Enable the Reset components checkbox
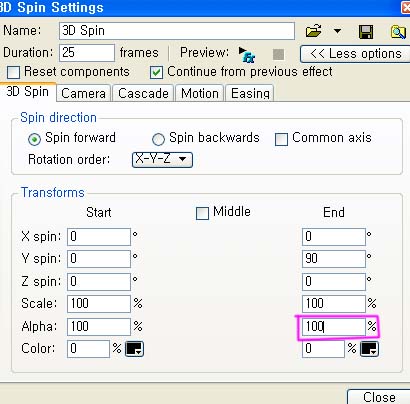Viewport: 410px width, 404px height. pyautogui.click(x=13, y=72)
